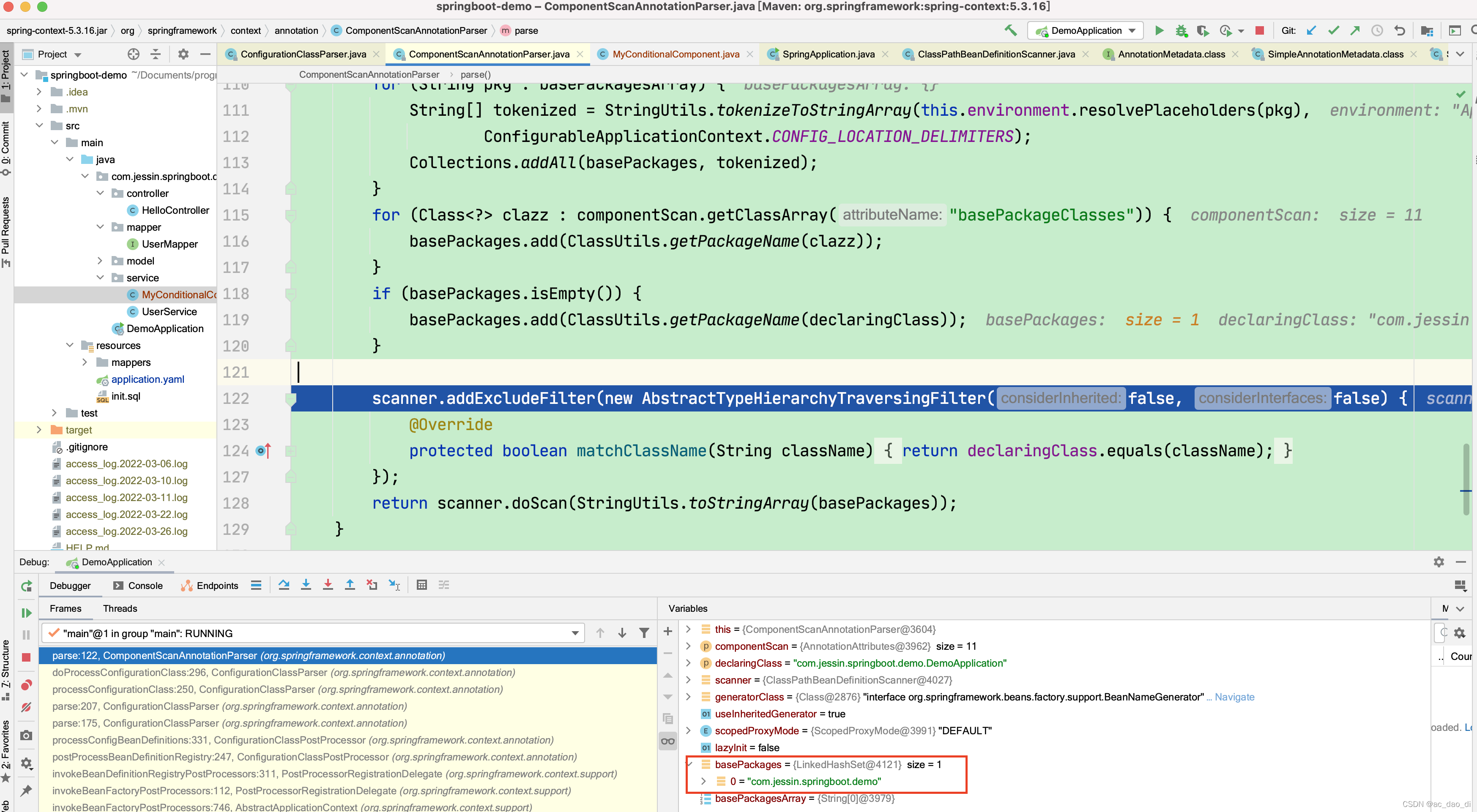The image size is (1477, 812).
Task: View Breakpoints red circles icon
Action: coord(26,685)
